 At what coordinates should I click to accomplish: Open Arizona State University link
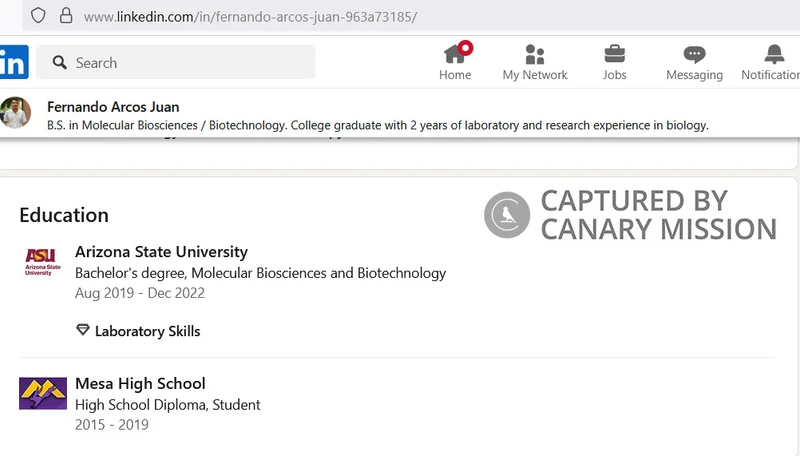[x=161, y=252]
